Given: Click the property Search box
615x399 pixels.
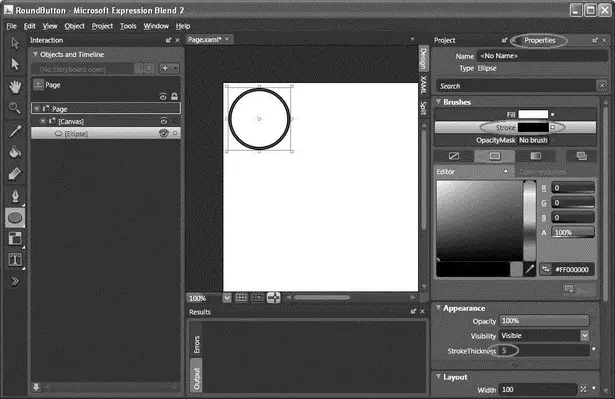Looking at the screenshot, I should (516, 86).
